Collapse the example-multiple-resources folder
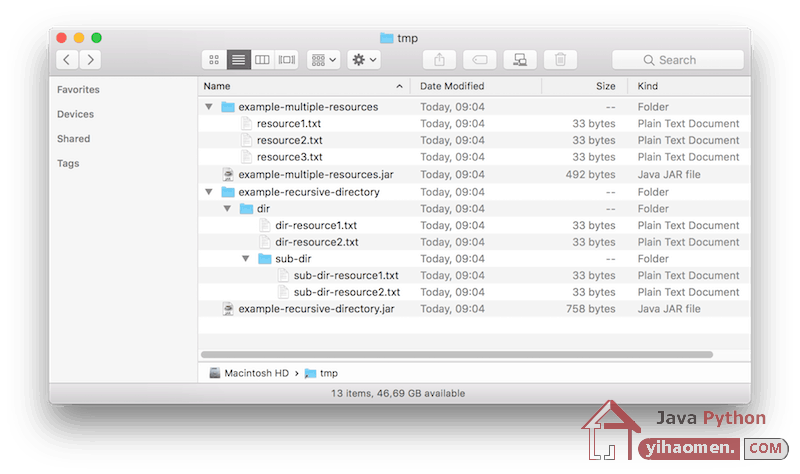Viewport: 800px width, 474px height. click(x=209, y=107)
